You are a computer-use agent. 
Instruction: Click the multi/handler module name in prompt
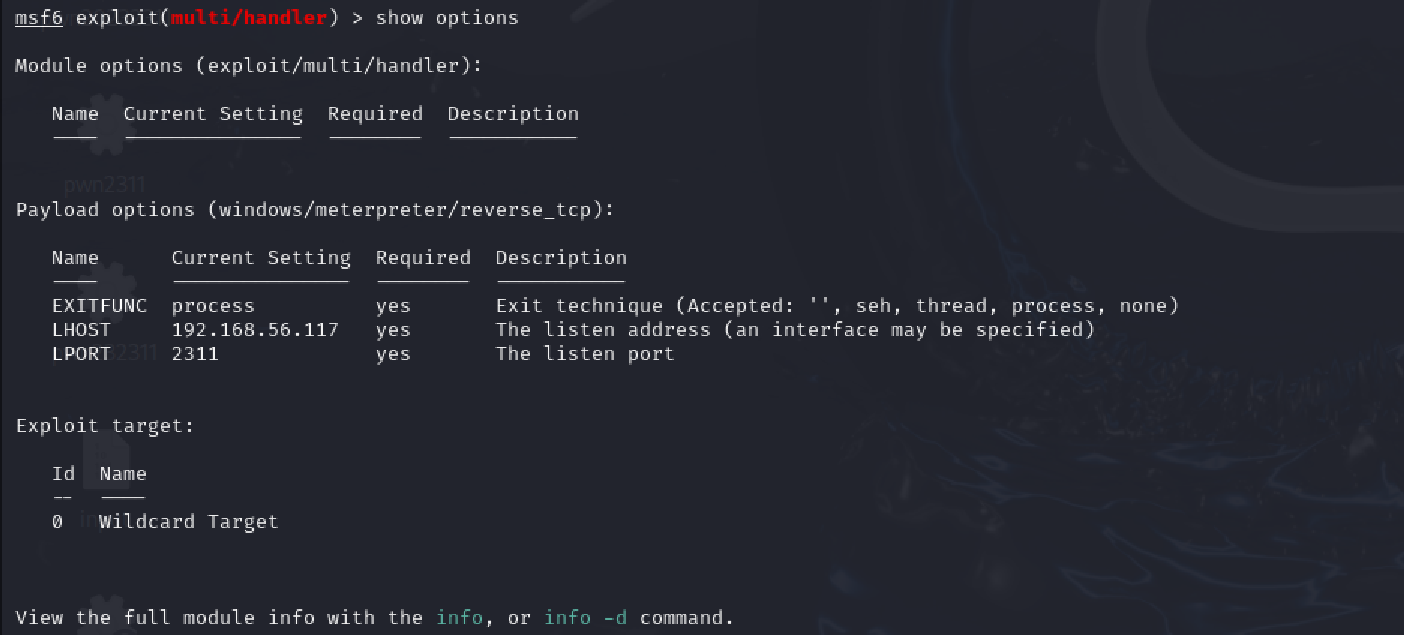[x=262, y=18]
